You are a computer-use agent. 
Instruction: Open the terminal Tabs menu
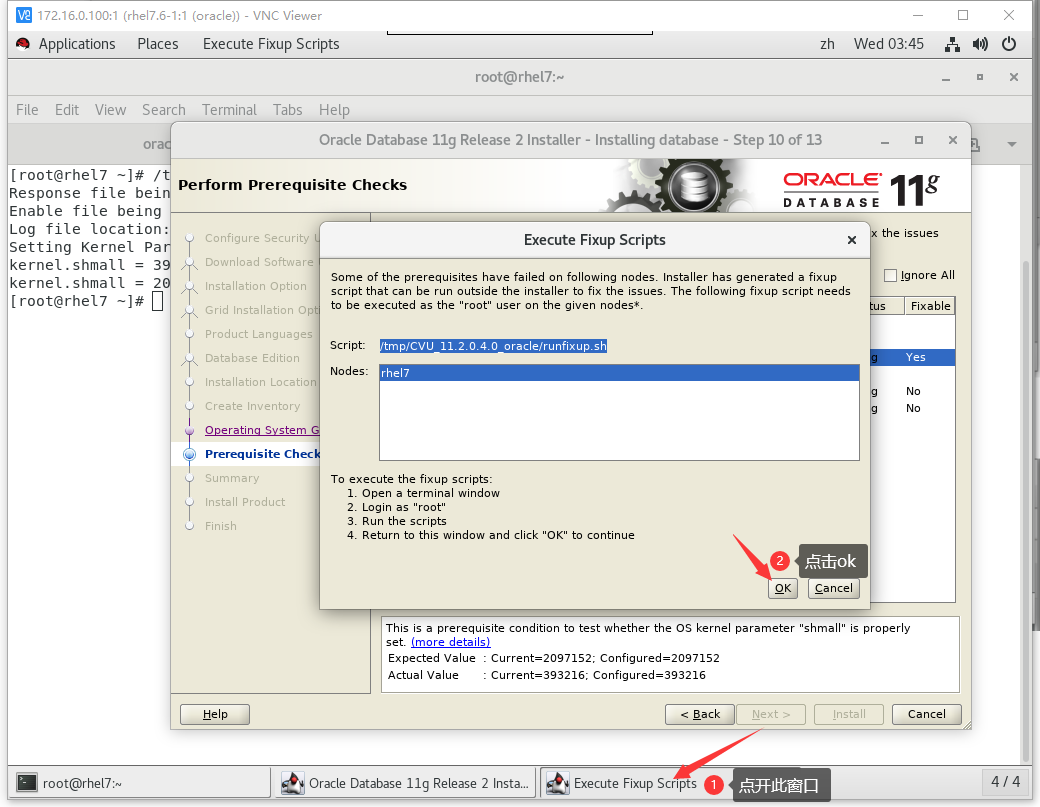pyautogui.click(x=288, y=109)
